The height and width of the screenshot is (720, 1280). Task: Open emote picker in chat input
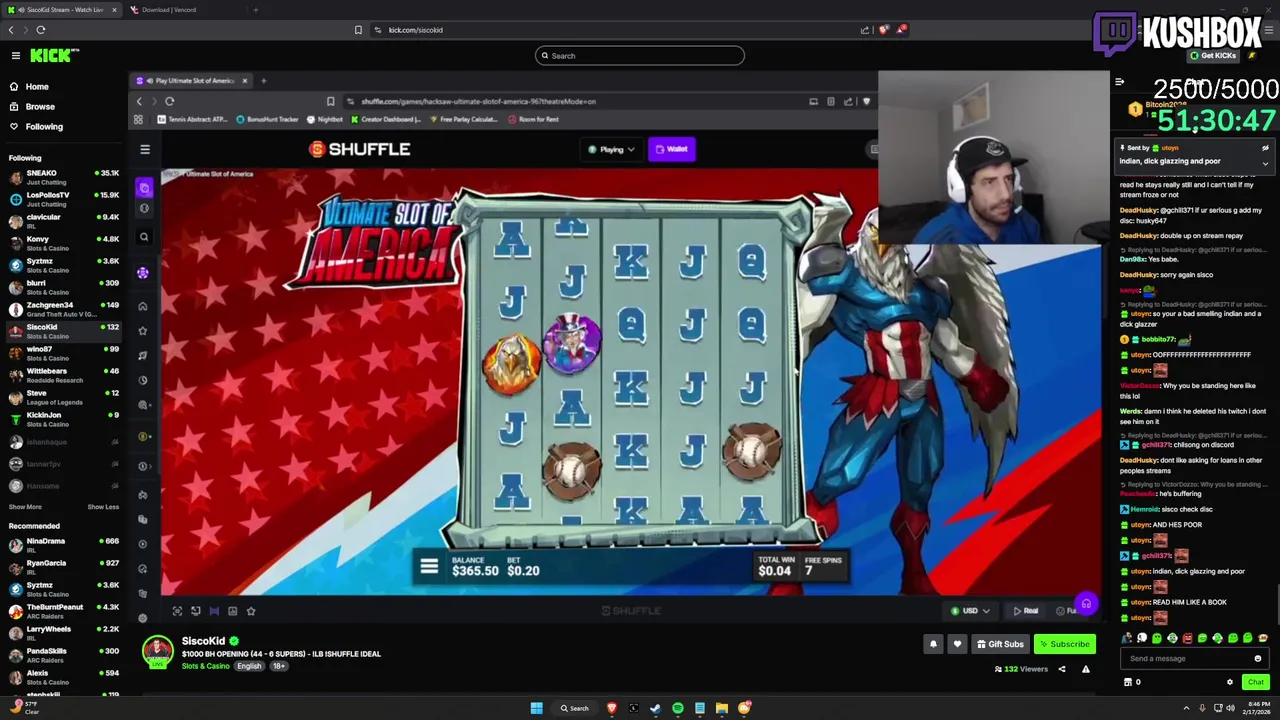click(x=1258, y=659)
